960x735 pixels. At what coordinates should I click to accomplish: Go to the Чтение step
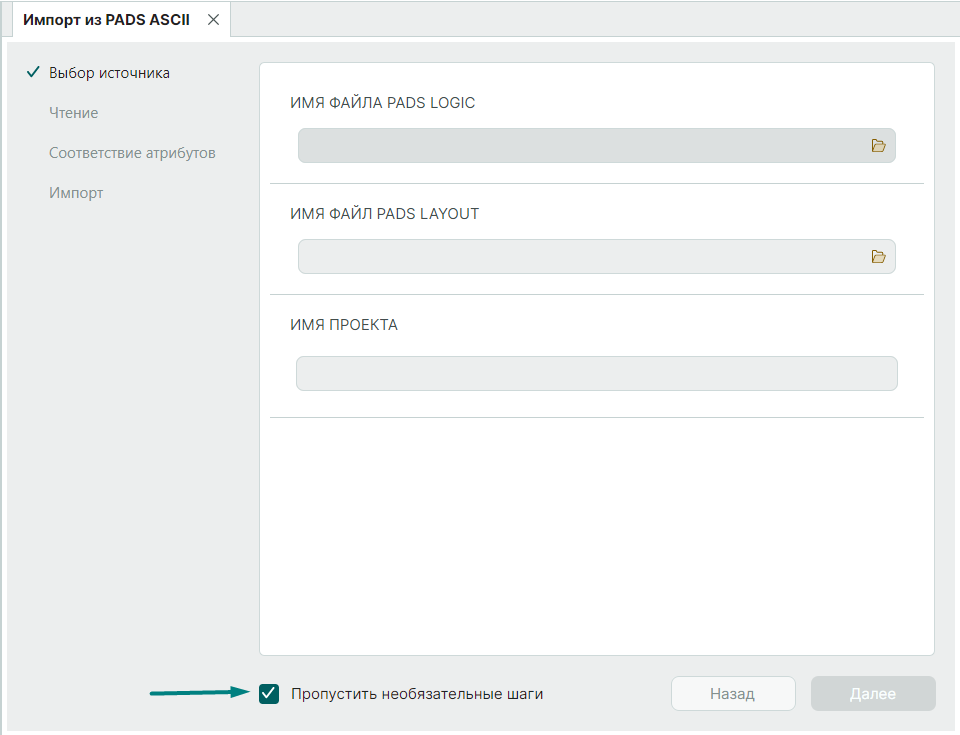[x=73, y=113]
